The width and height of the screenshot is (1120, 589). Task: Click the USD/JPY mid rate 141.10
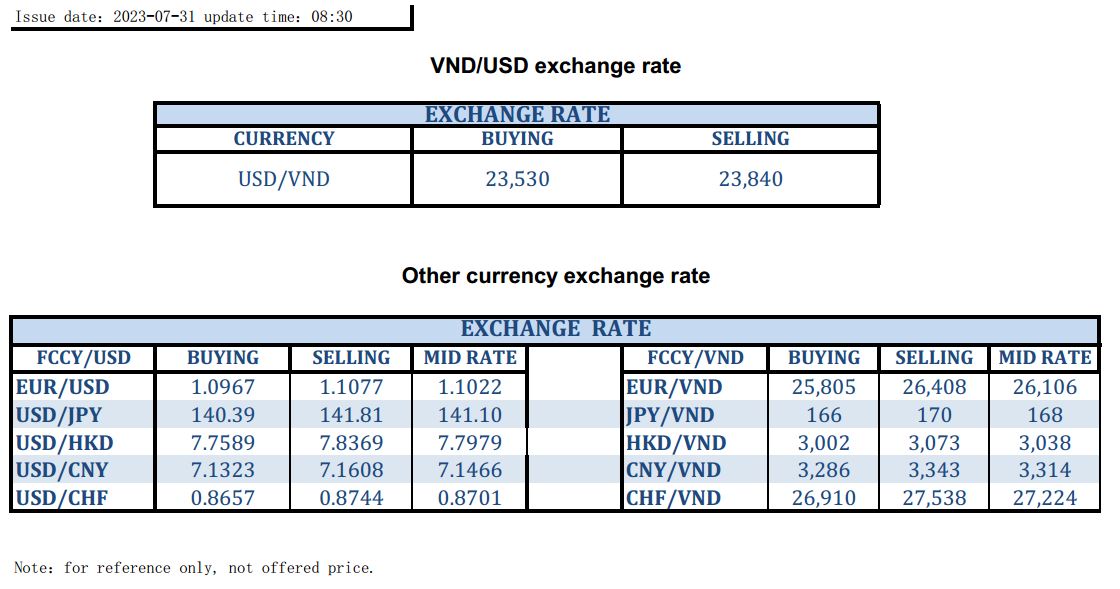click(x=470, y=415)
